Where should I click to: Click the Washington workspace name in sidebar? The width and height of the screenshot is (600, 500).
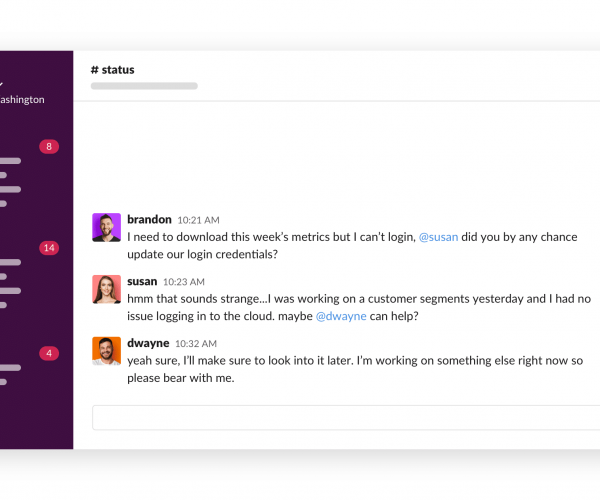(x=22, y=99)
